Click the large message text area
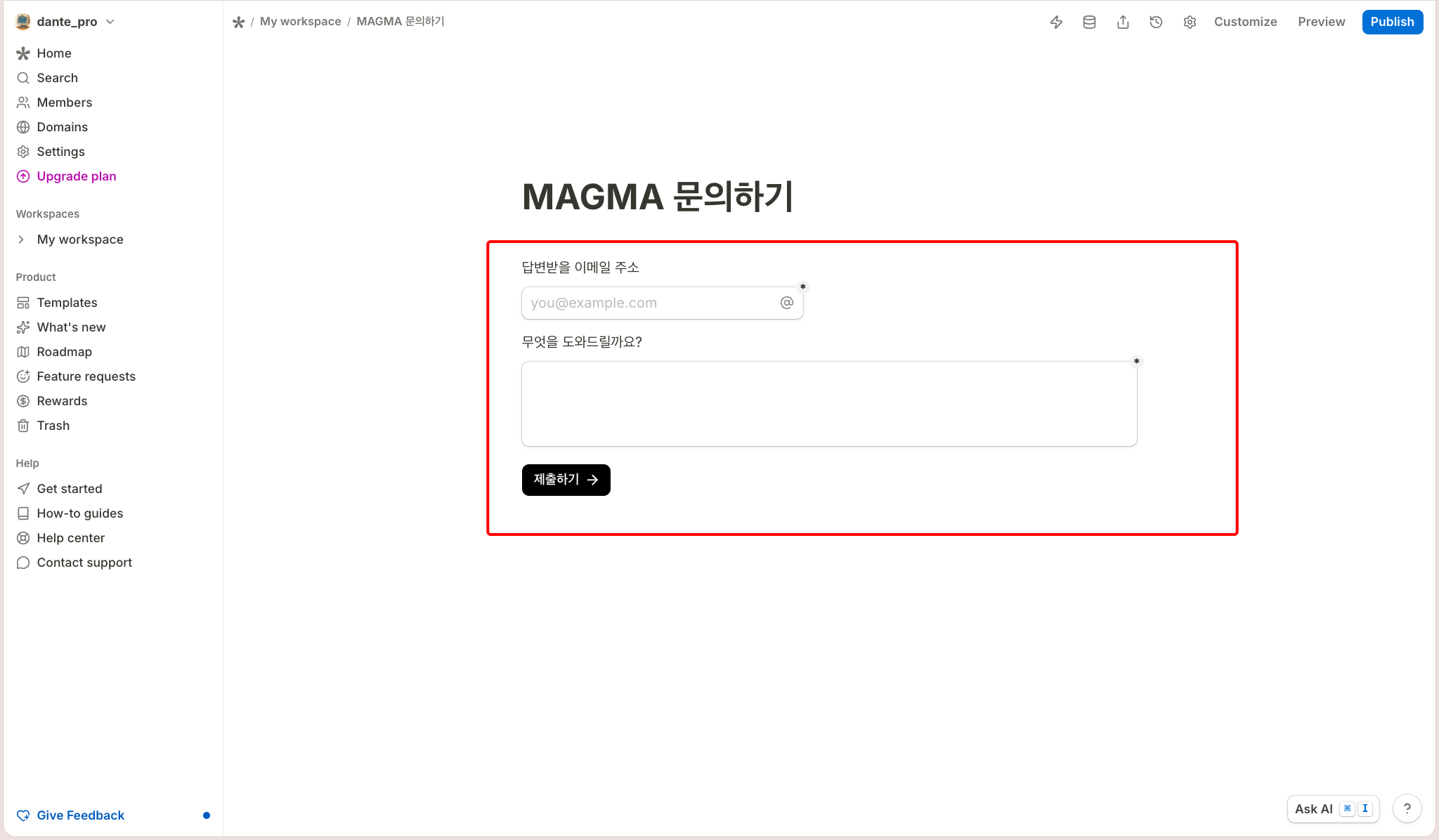Screen dimensions: 1439x840 click(829, 404)
